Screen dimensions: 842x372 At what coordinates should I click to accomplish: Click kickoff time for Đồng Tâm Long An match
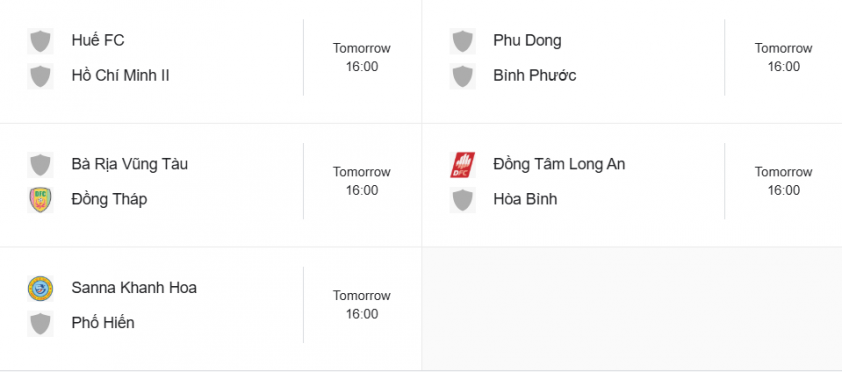pyautogui.click(x=783, y=181)
